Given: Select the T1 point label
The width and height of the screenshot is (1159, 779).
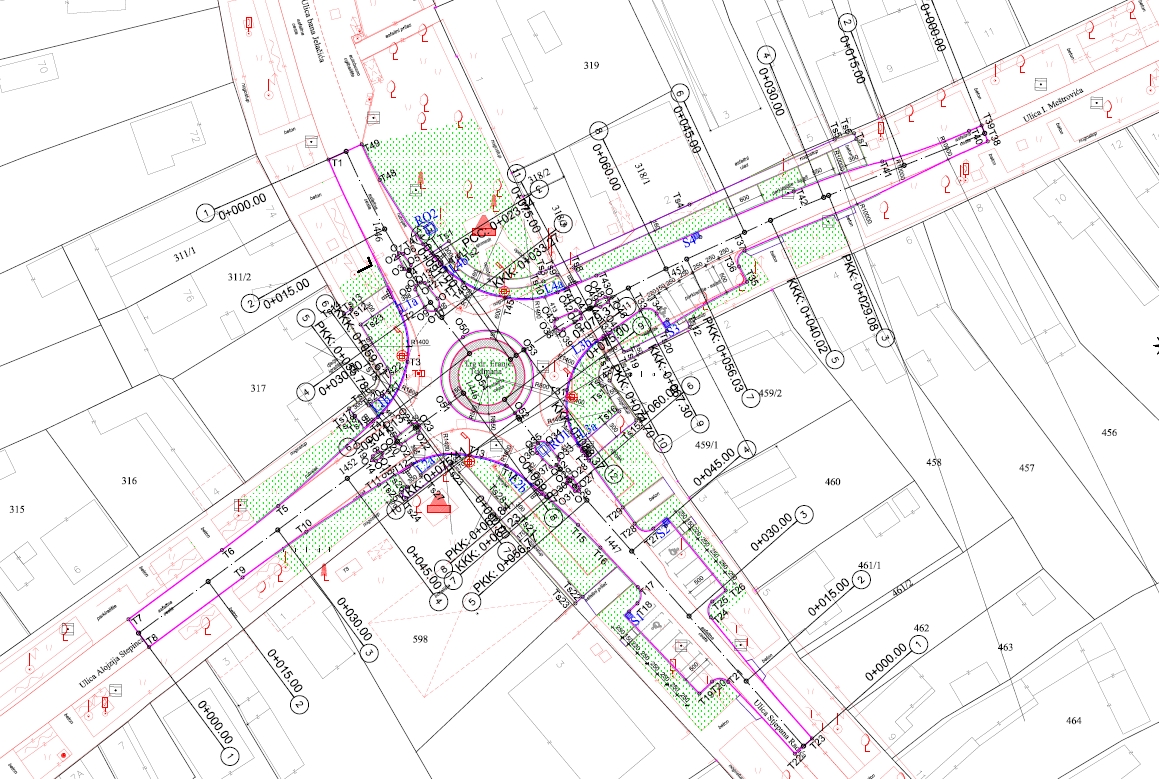Looking at the screenshot, I should [338, 162].
